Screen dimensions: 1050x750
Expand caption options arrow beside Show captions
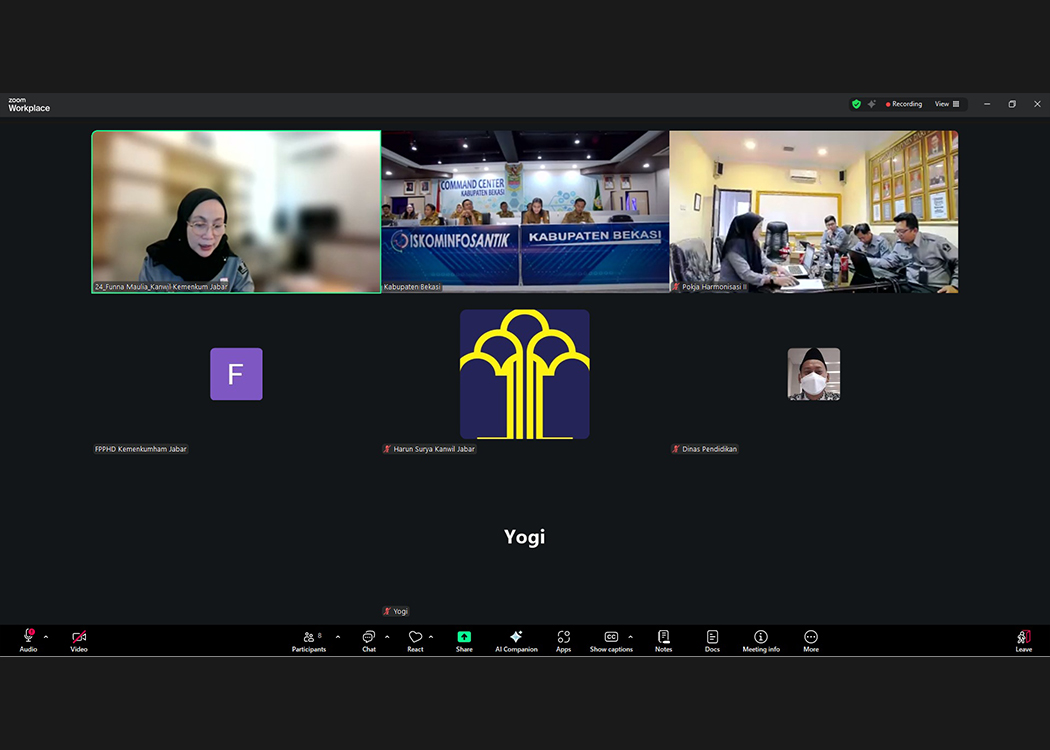click(630, 637)
